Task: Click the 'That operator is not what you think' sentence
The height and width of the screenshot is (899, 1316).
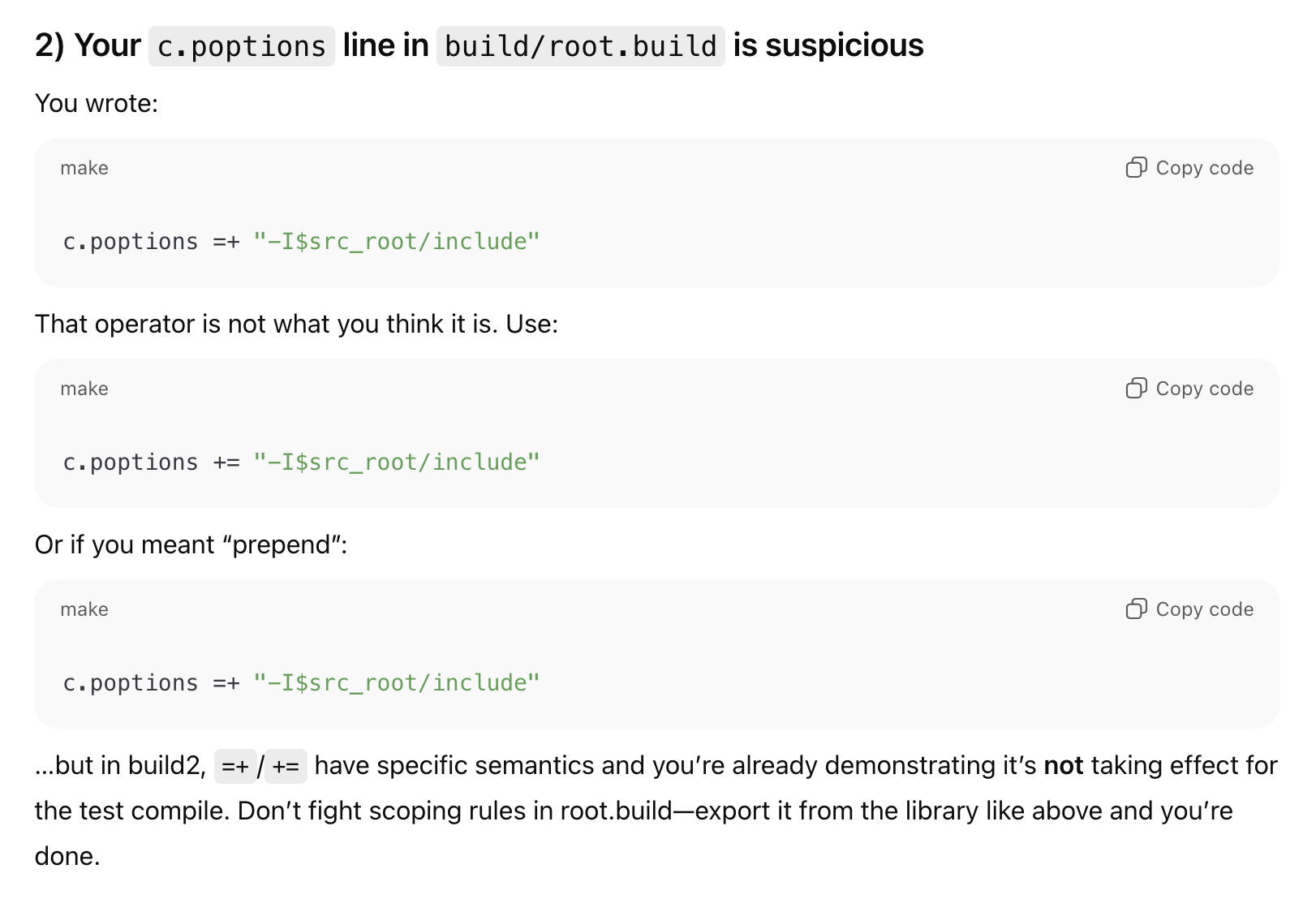Action: click(296, 325)
